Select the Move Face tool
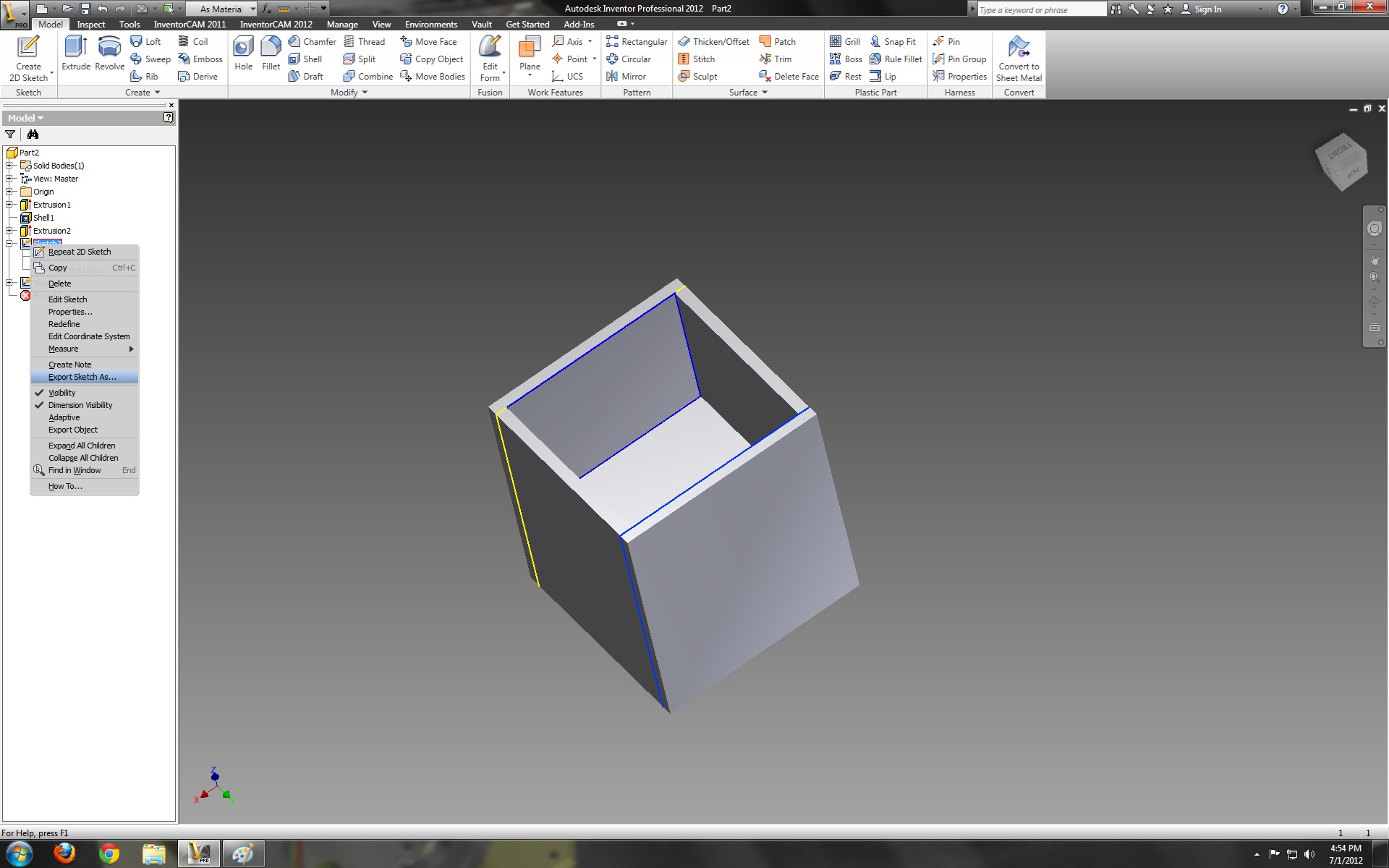 pos(428,42)
